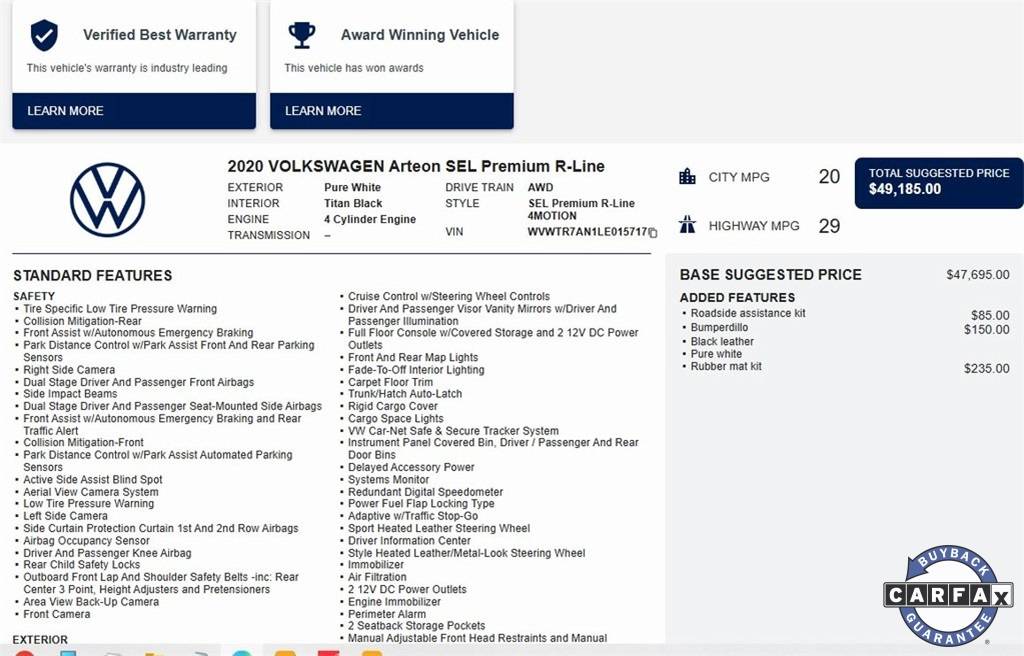
Task: Click the Titan Black interior value
Action: coord(353,203)
